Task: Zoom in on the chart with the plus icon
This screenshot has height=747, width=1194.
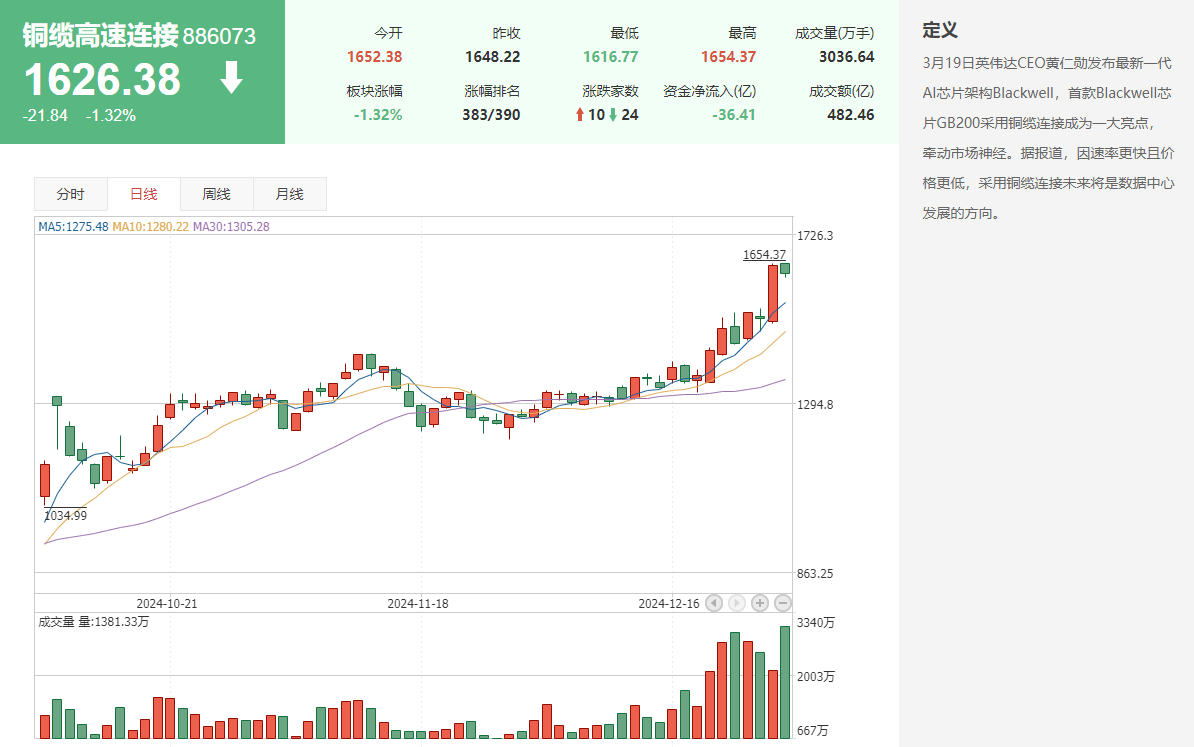Action: [x=761, y=603]
